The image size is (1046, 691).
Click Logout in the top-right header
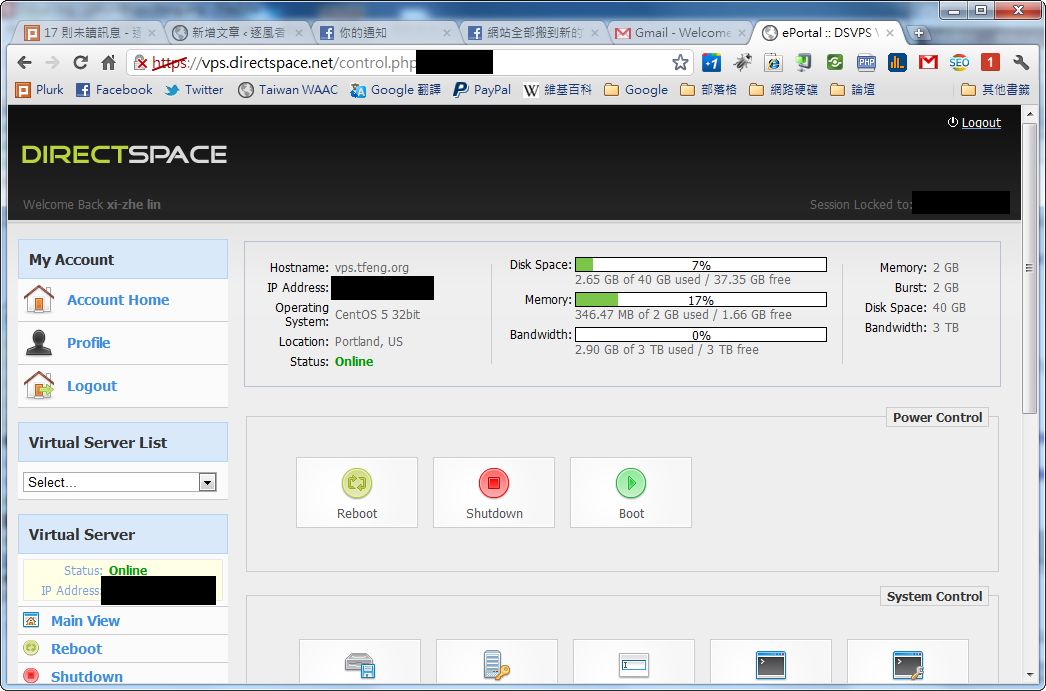tap(981, 123)
